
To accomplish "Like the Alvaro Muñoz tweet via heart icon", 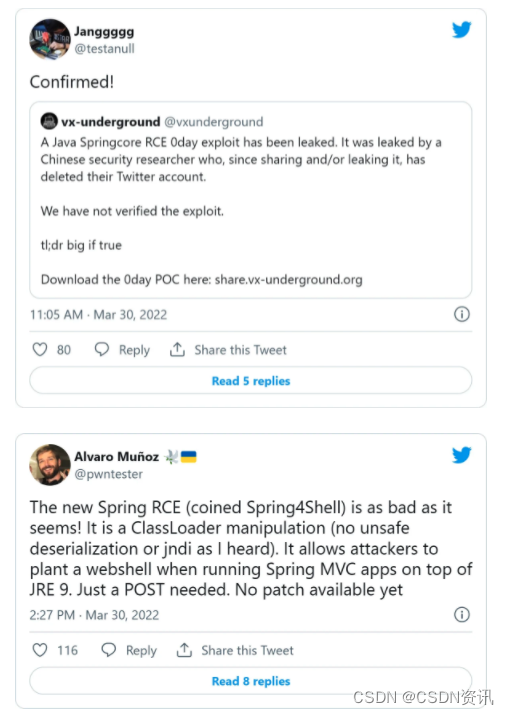I will 40,650.
